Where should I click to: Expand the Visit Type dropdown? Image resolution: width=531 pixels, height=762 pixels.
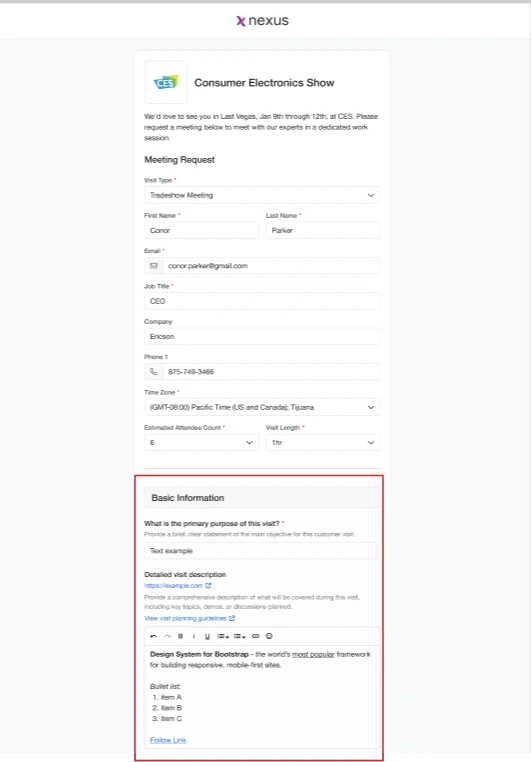[262, 195]
